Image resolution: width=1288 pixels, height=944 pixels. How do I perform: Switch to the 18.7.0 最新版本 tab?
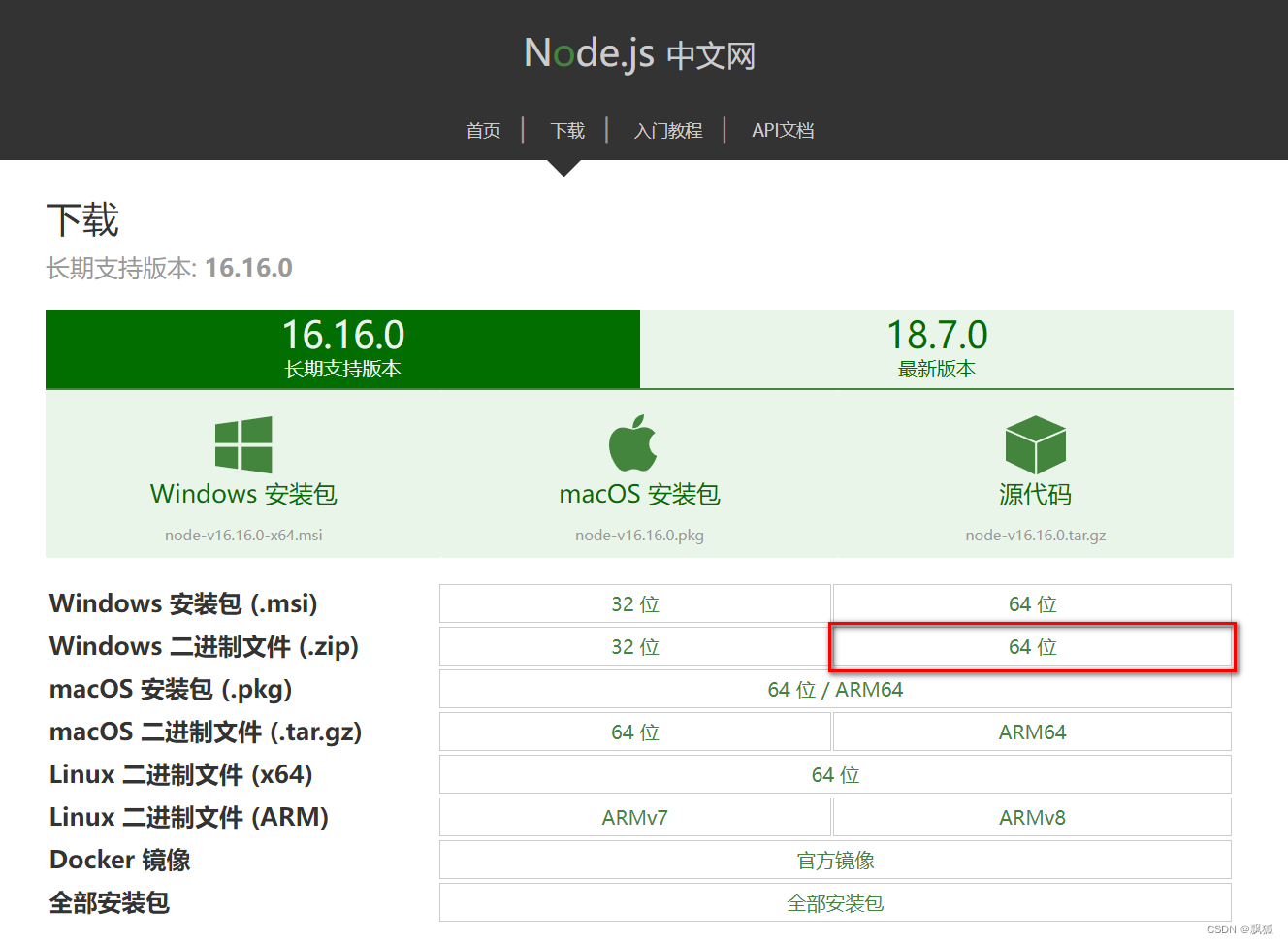tap(937, 349)
